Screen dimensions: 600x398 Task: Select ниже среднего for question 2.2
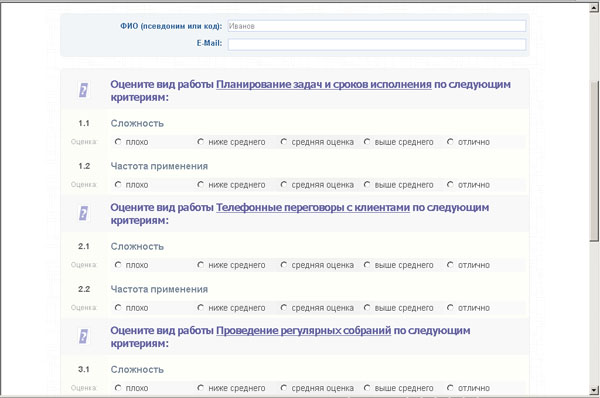pyautogui.click(x=201, y=308)
